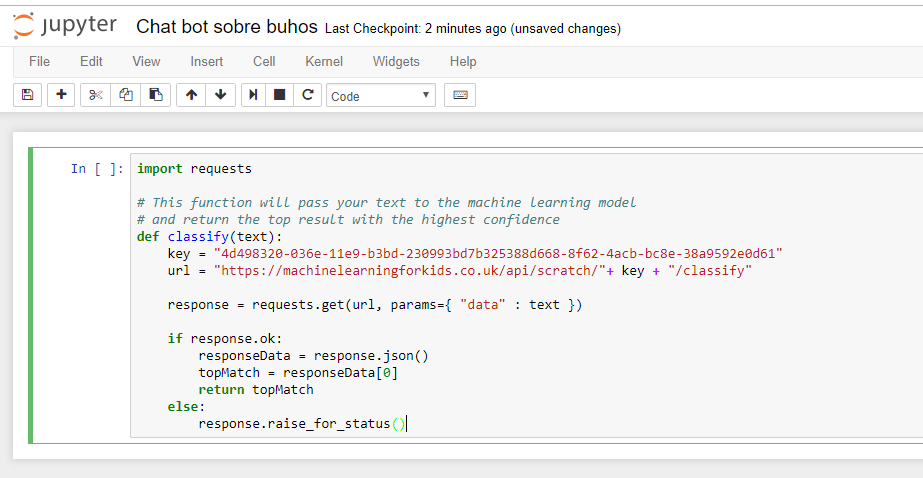Click the 'requests.get' response line
923x478 pixels.
click(x=374, y=305)
